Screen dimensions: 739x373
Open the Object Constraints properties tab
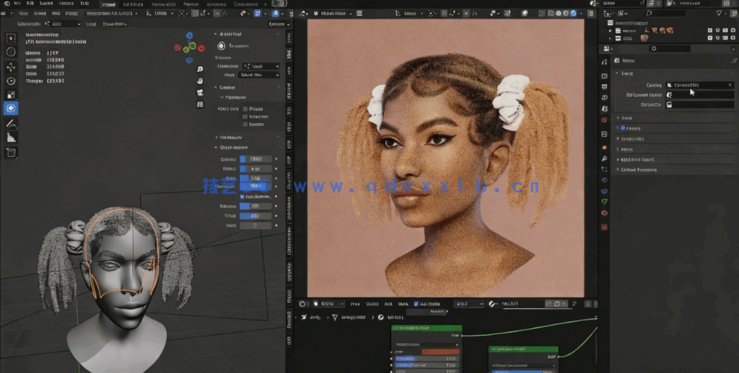click(x=604, y=191)
